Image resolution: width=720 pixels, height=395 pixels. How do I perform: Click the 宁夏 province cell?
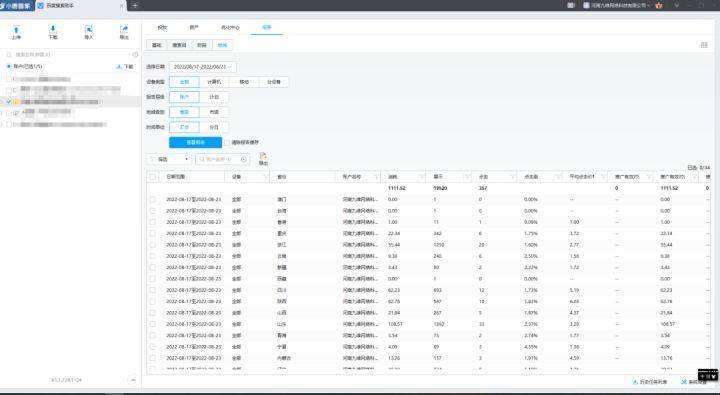tap(282, 347)
